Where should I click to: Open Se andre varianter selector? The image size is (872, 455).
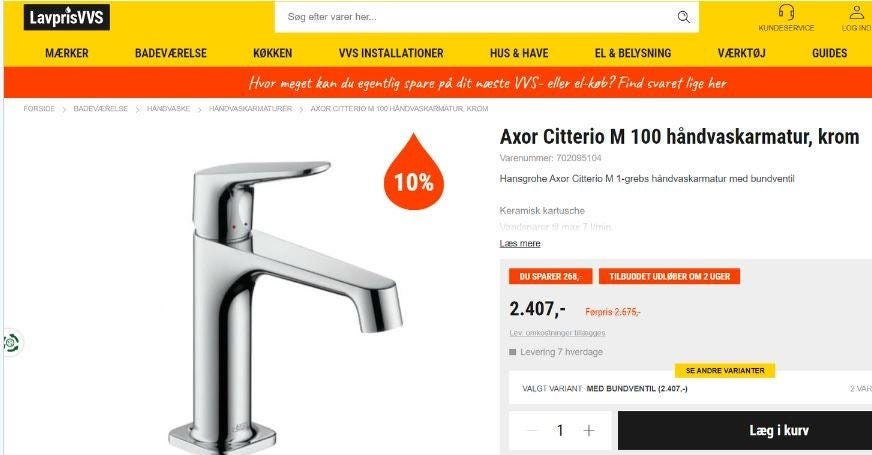click(x=725, y=370)
